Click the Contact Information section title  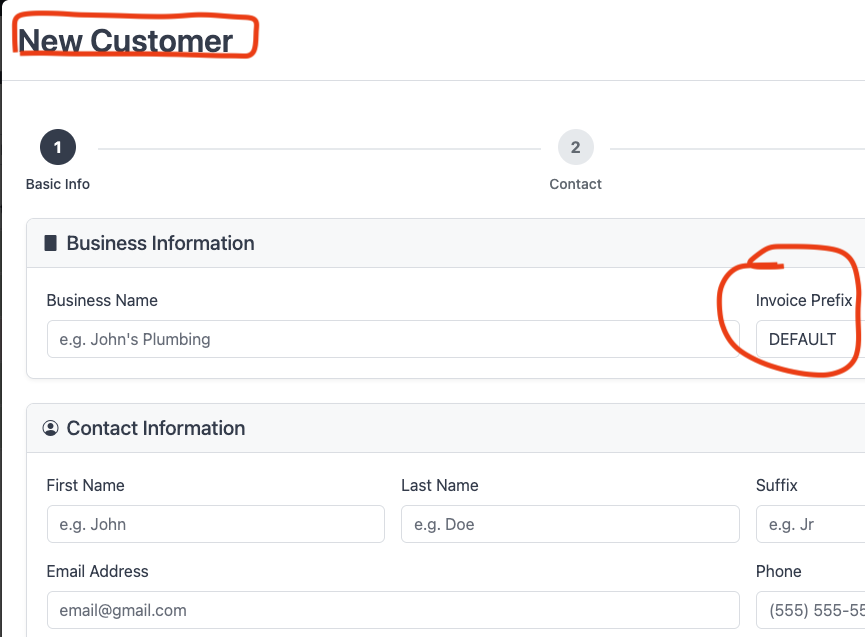156,428
